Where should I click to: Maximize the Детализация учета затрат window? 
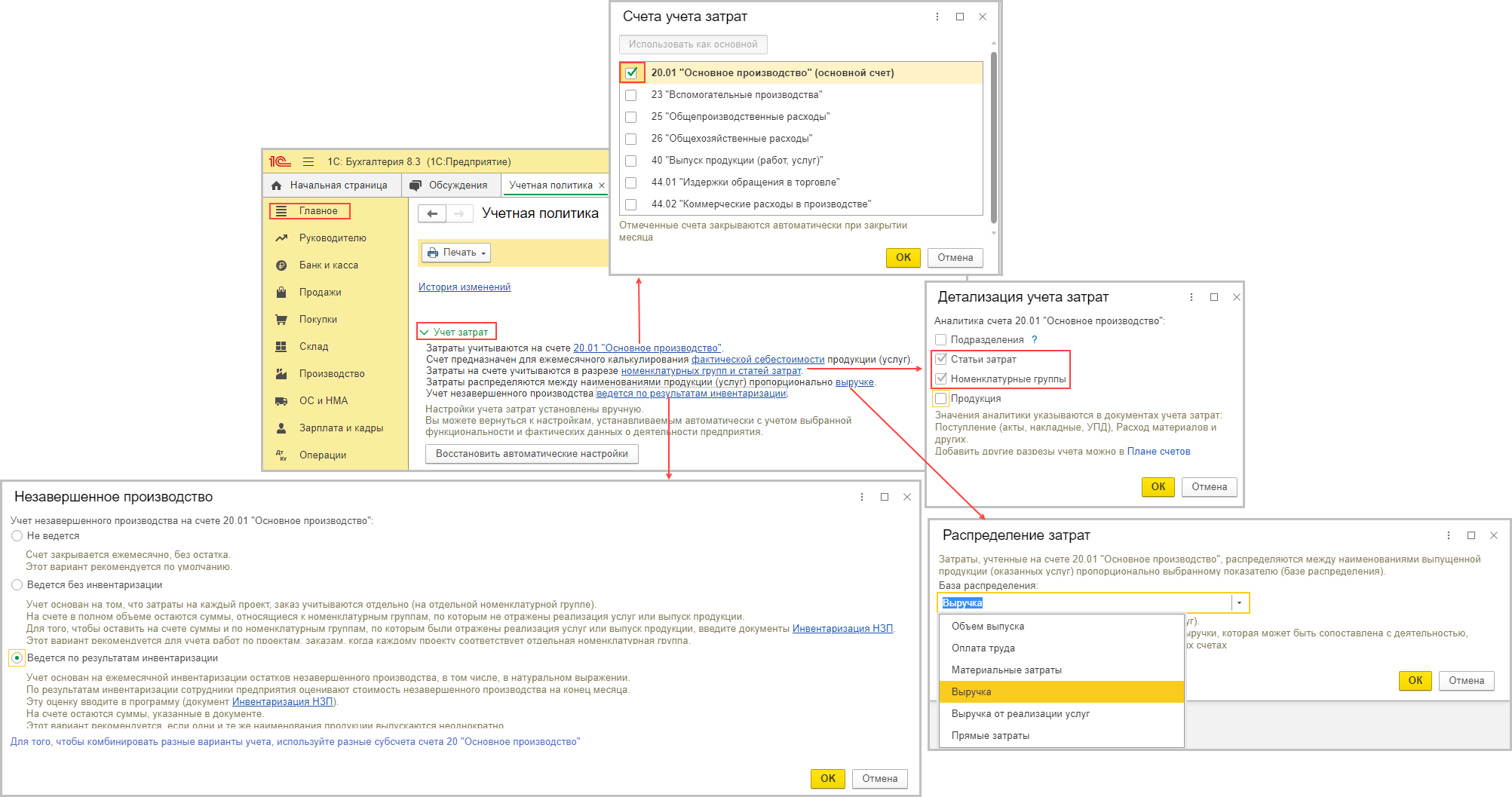pos(1214,297)
